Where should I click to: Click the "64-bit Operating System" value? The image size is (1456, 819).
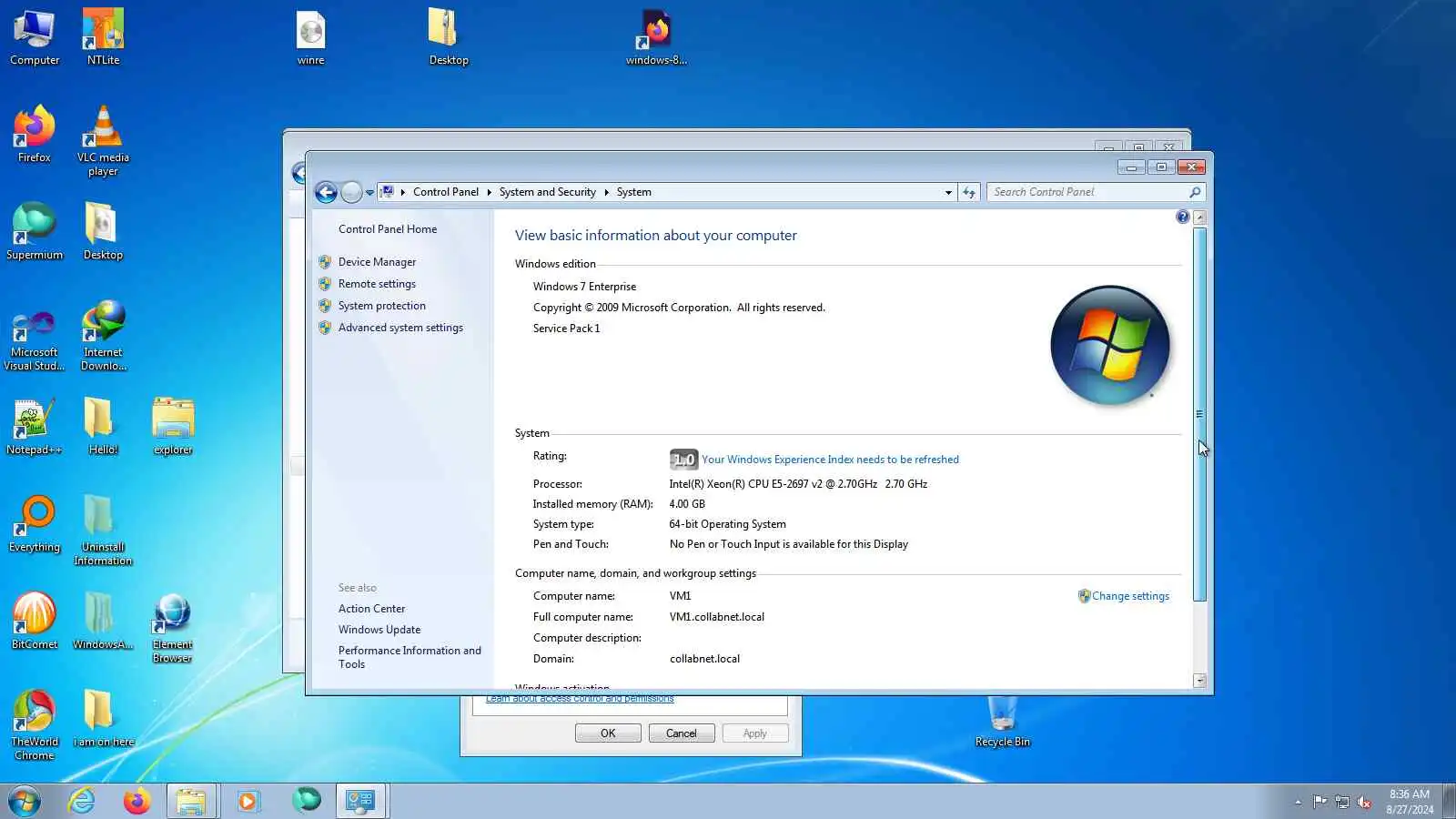727,524
